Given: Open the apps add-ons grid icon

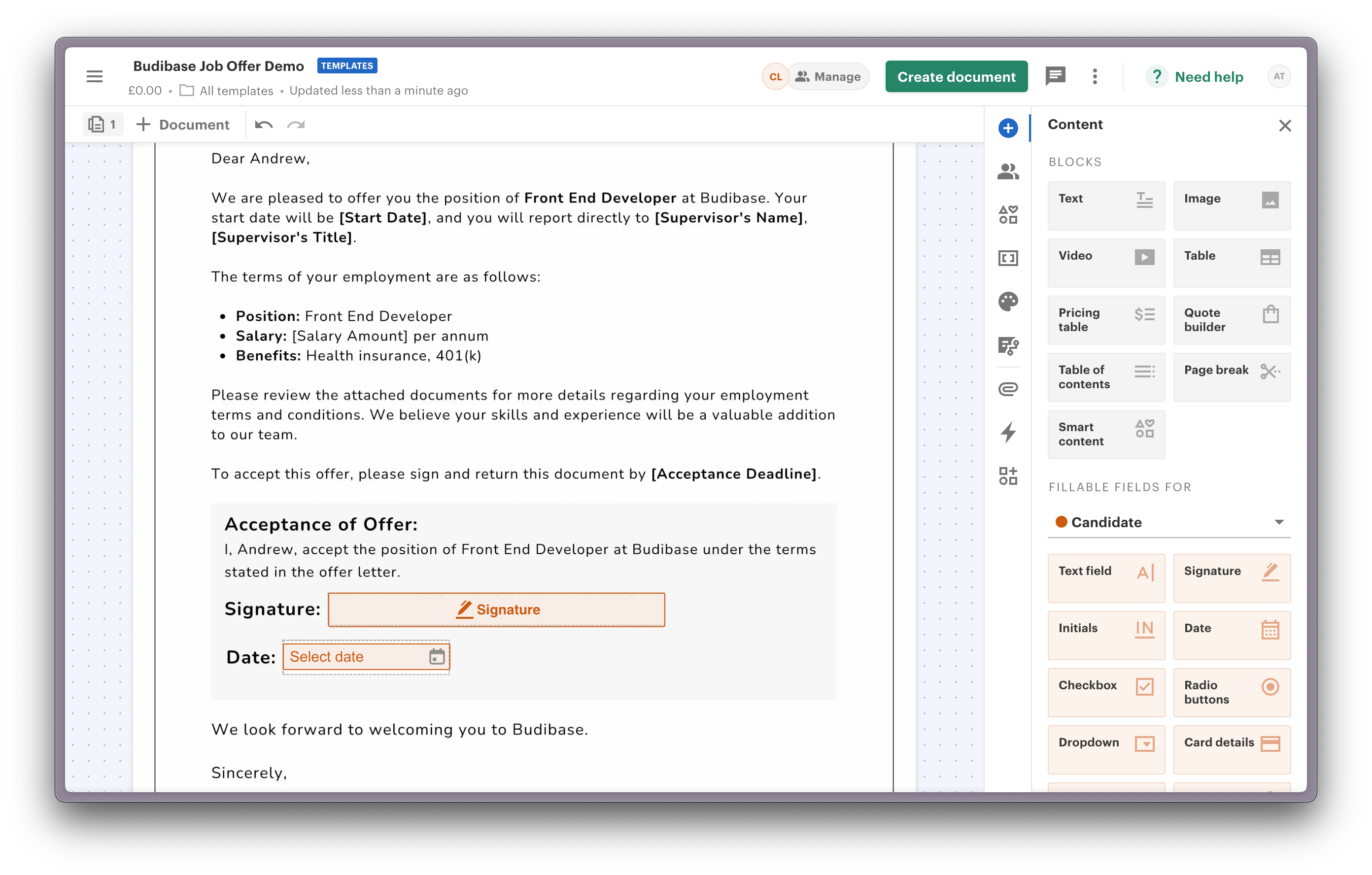Looking at the screenshot, I should pos(1007,475).
